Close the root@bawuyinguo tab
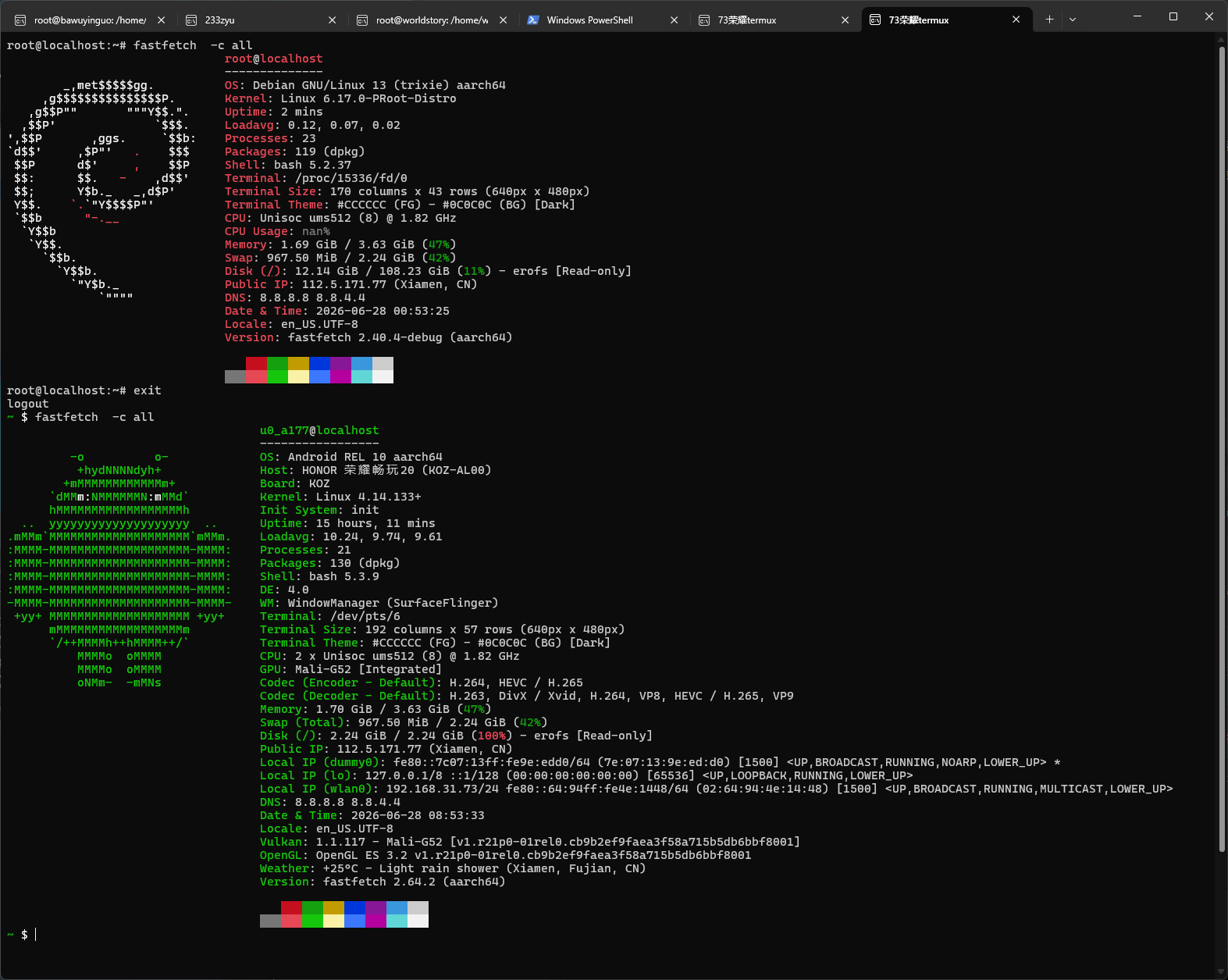Screen dimensions: 1228x980 tap(162, 20)
